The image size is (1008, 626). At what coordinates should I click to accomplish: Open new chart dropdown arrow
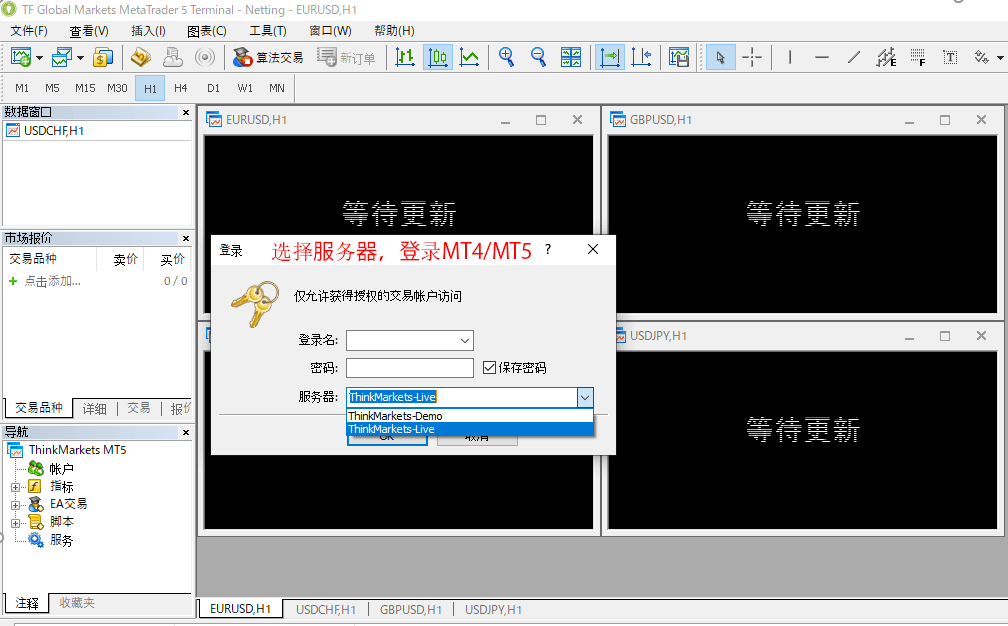pyautogui.click(x=39, y=58)
